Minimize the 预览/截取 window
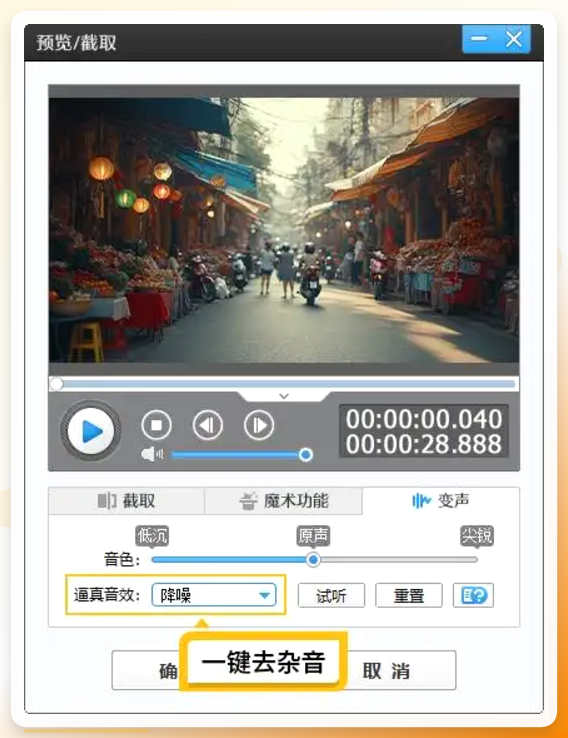568x738 pixels. tap(479, 39)
